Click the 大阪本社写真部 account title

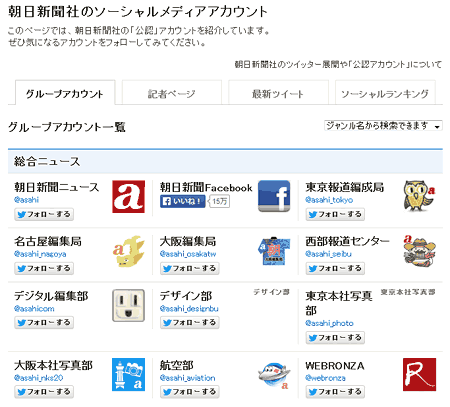(x=53, y=365)
